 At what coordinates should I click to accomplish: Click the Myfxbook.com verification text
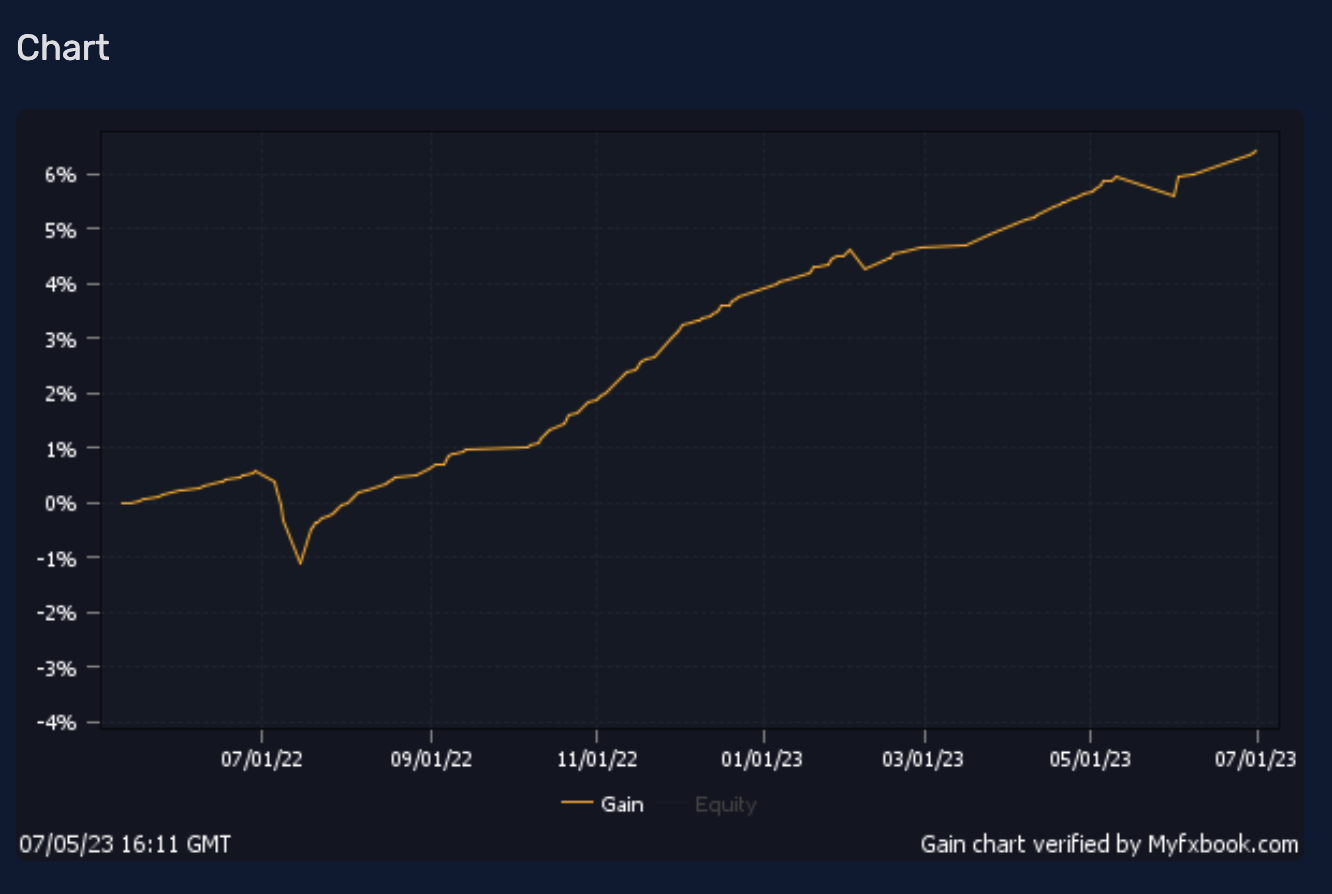click(x=1109, y=845)
